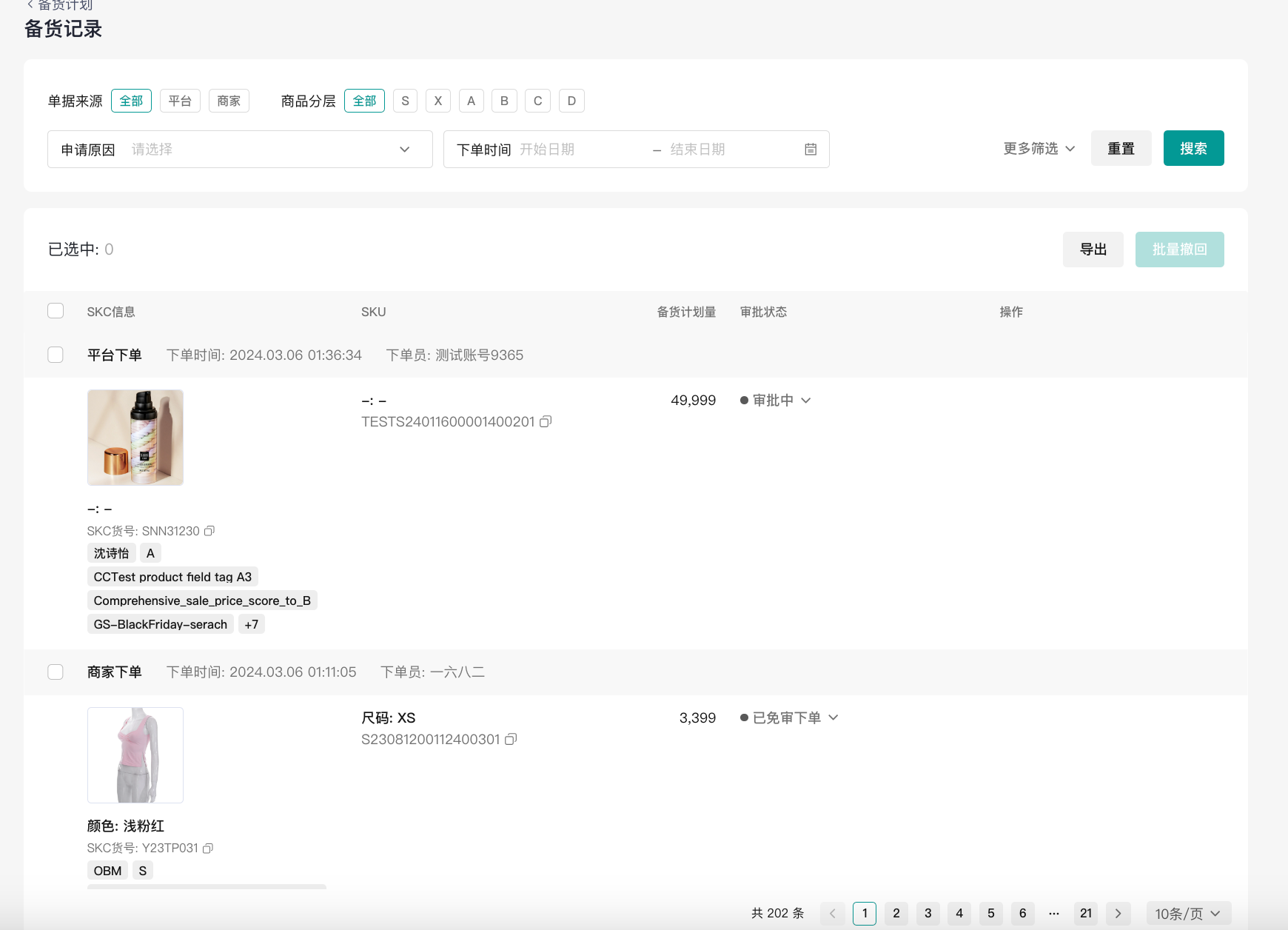
Task: Open the 10条/页 page size dropdown
Action: 1188,914
